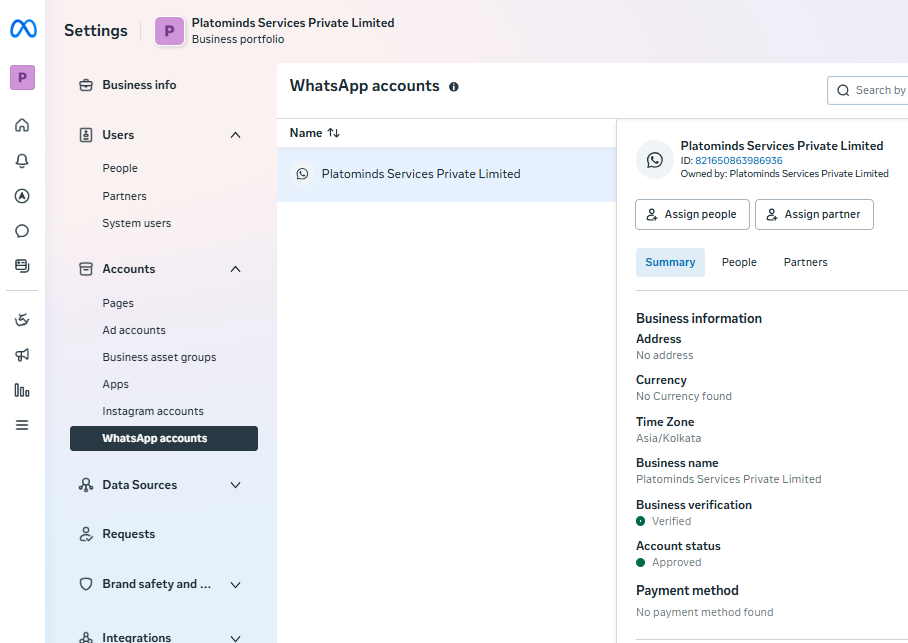The width and height of the screenshot is (908, 643).
Task: Click the Meta logo icon
Action: 23,30
